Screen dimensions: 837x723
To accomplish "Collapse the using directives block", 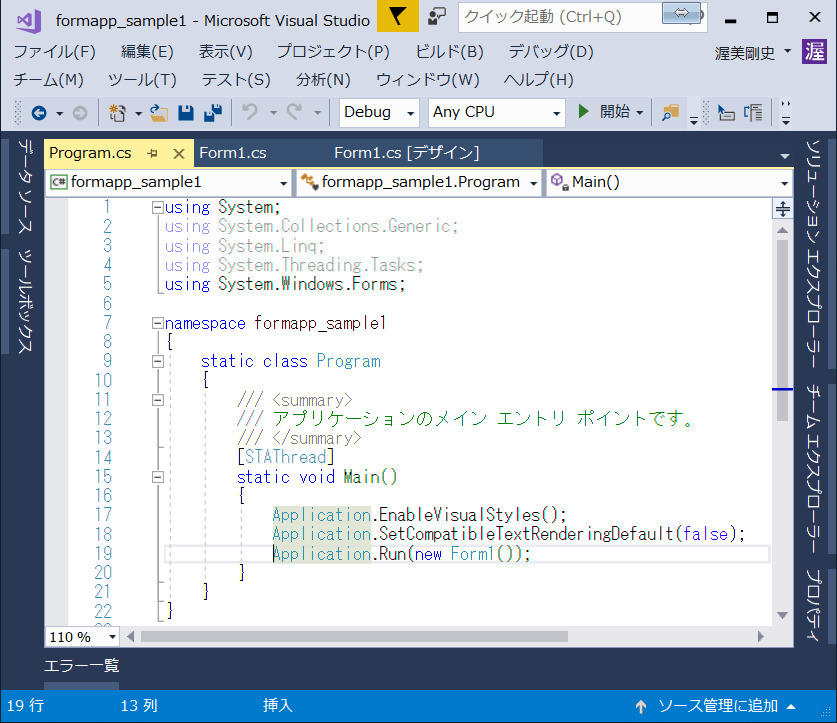I will click(157, 208).
